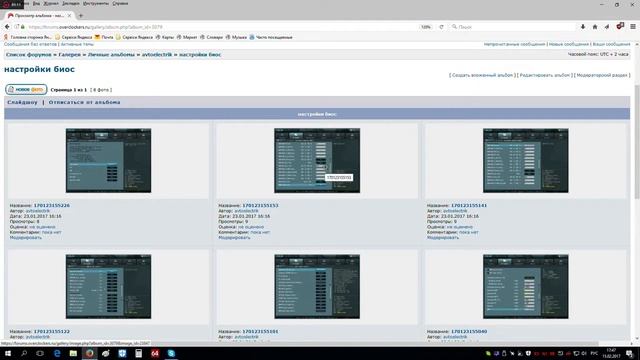Open the Action Center notification icon
This screenshot has height=360, width=640.
tap(630, 353)
